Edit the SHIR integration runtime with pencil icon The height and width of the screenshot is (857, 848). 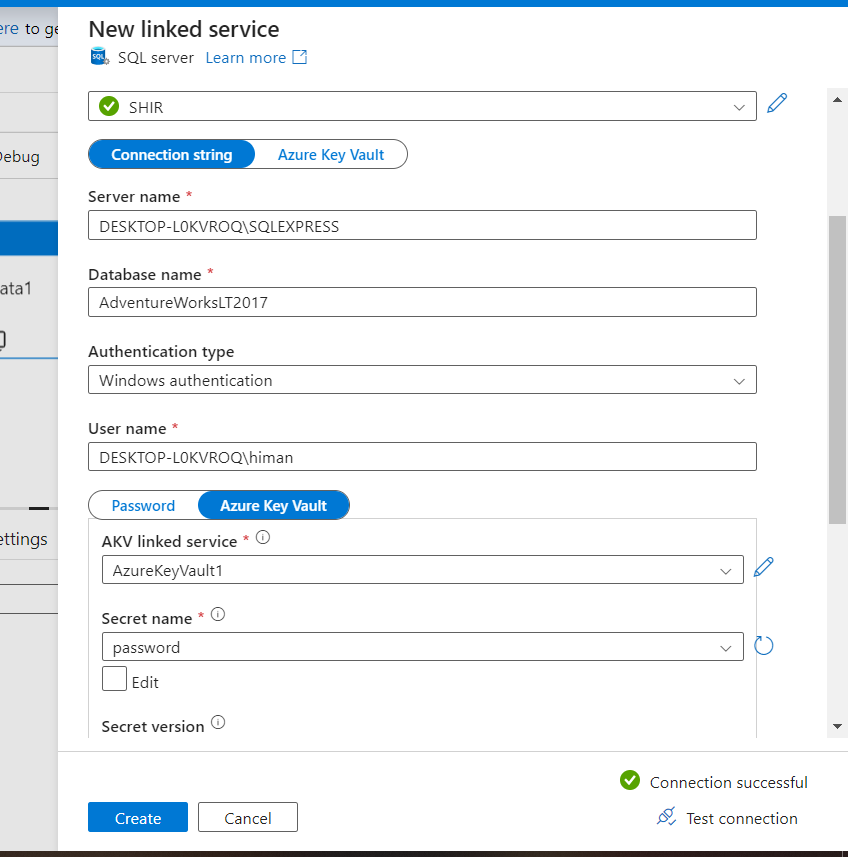[776, 103]
